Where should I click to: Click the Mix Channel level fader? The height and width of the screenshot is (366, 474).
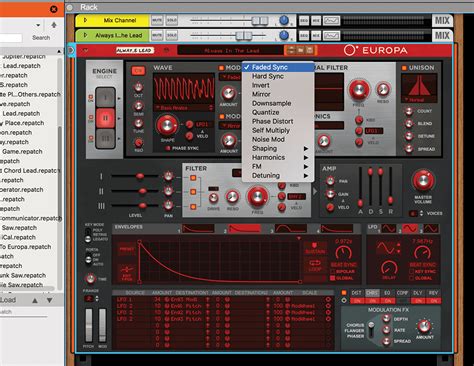point(260,21)
